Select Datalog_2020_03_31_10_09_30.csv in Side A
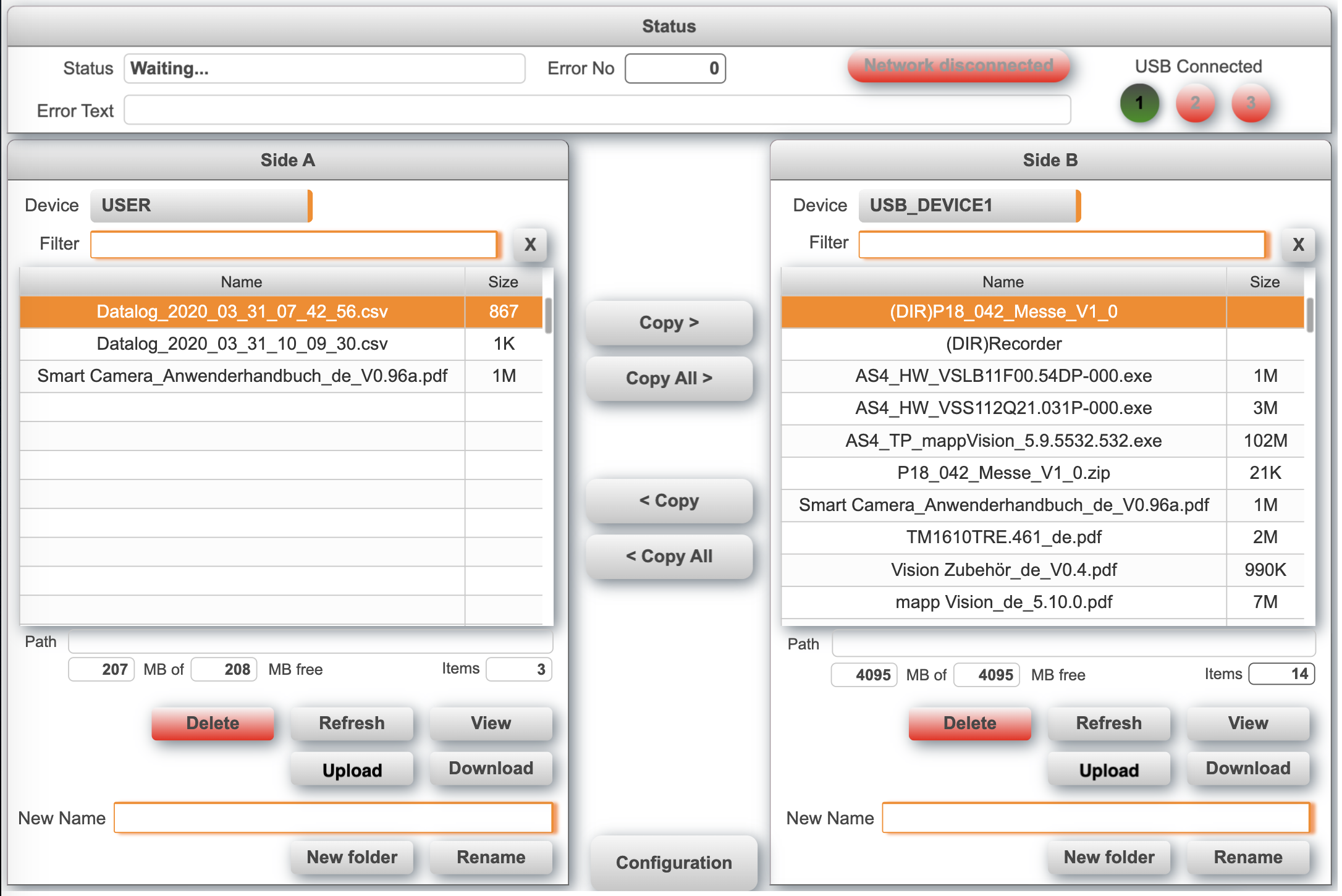 (242, 344)
